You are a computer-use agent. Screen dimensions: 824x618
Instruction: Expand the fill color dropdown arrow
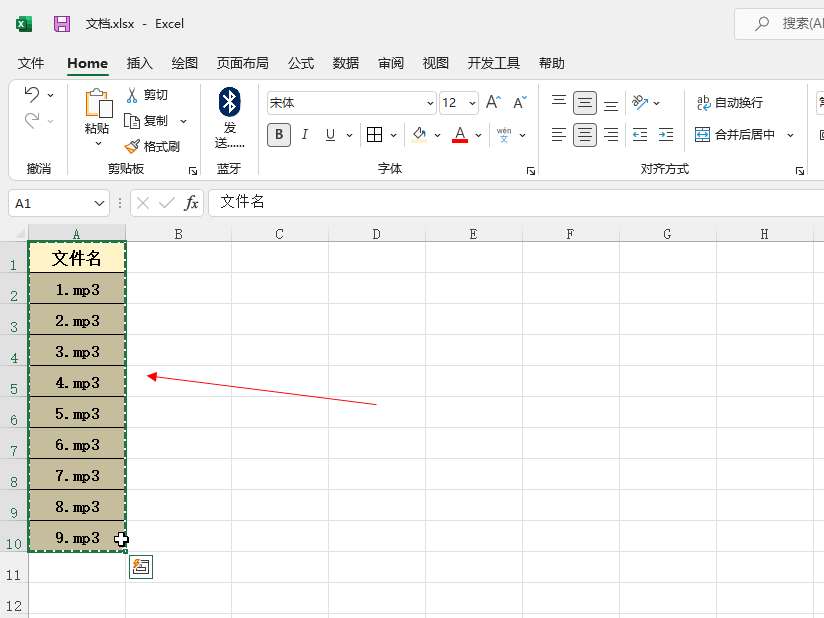[437, 135]
